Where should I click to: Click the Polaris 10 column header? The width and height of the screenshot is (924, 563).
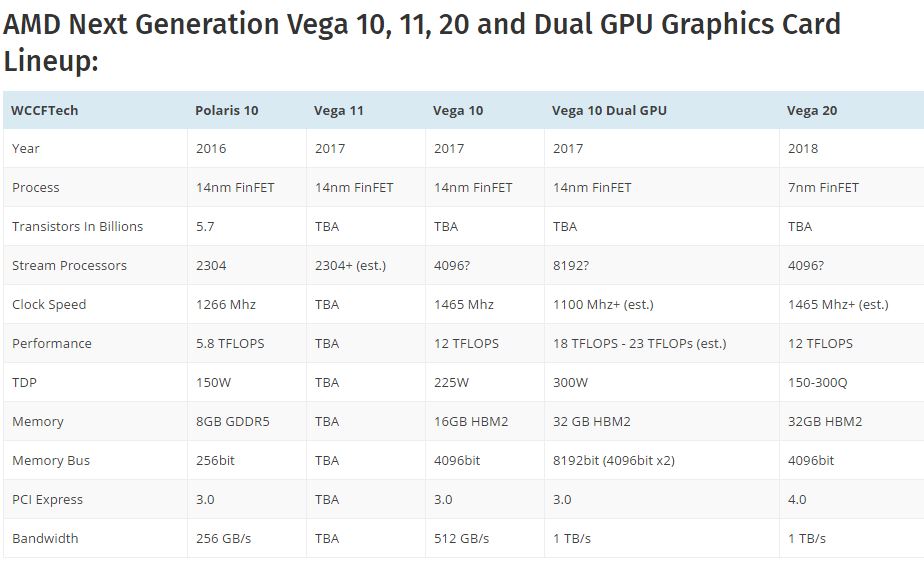227,110
